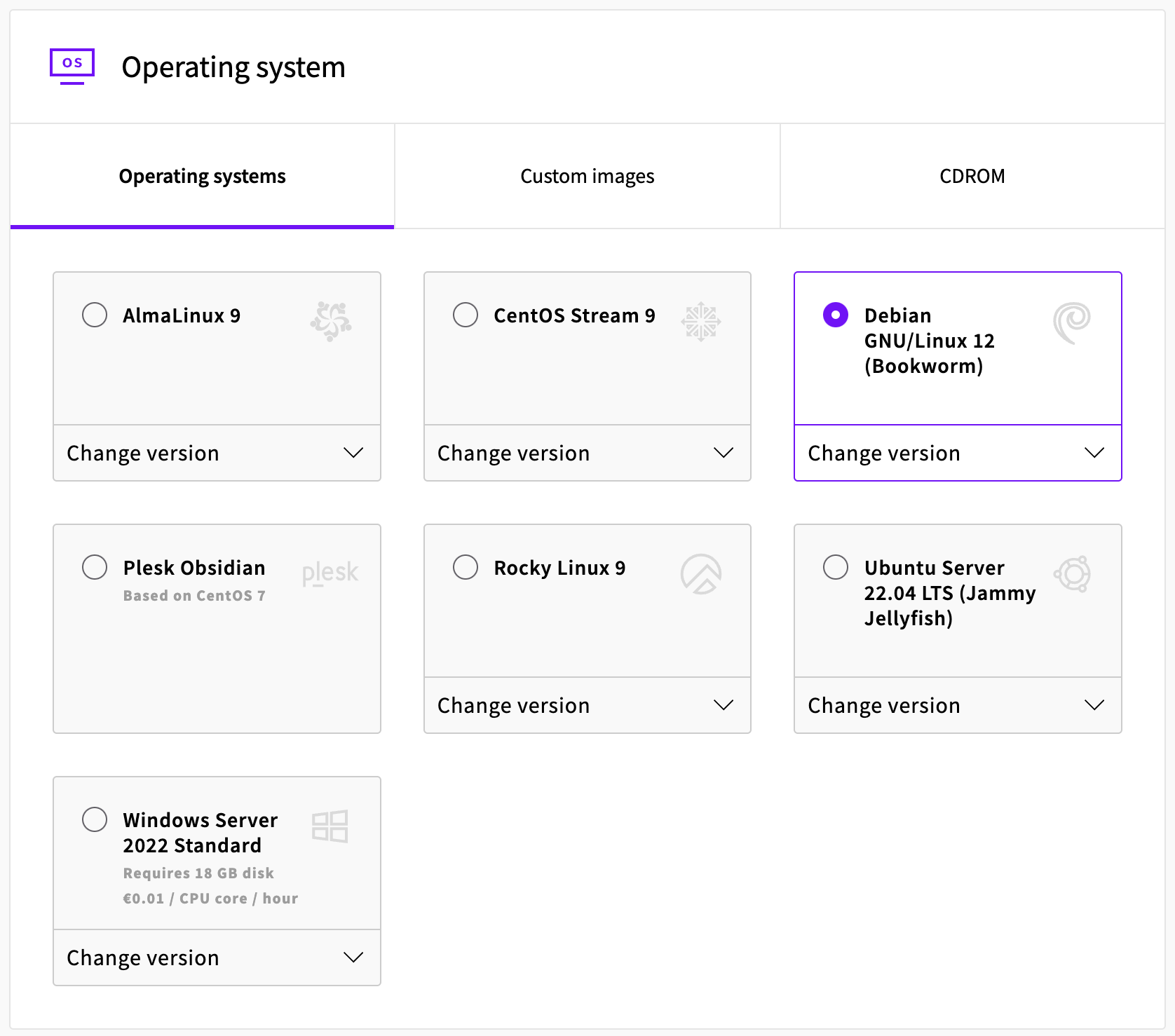Expand Change version under Windows Server 2022
Image resolution: width=1175 pixels, height=1036 pixels.
[x=217, y=957]
